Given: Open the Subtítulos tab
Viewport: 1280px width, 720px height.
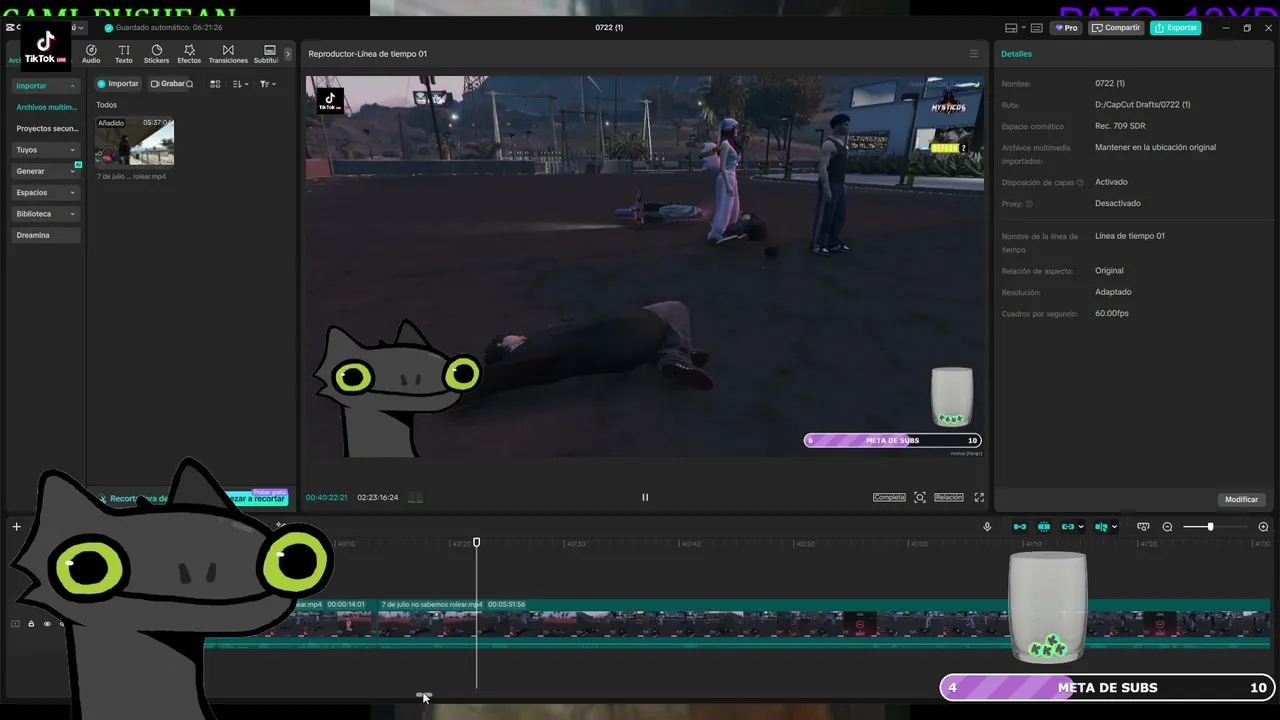Looking at the screenshot, I should coord(268,54).
